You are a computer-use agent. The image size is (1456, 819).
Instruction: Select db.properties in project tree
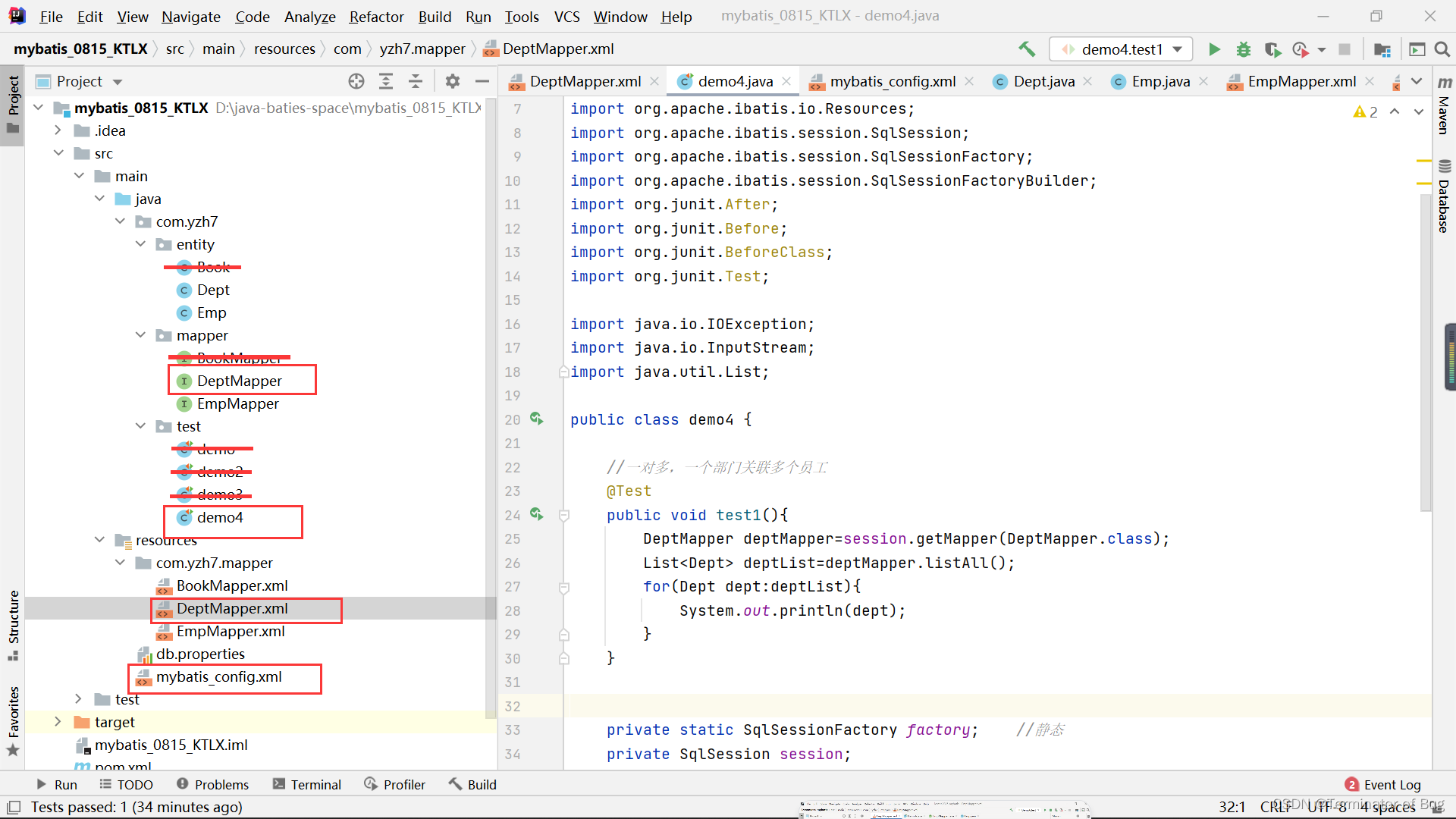pos(200,654)
